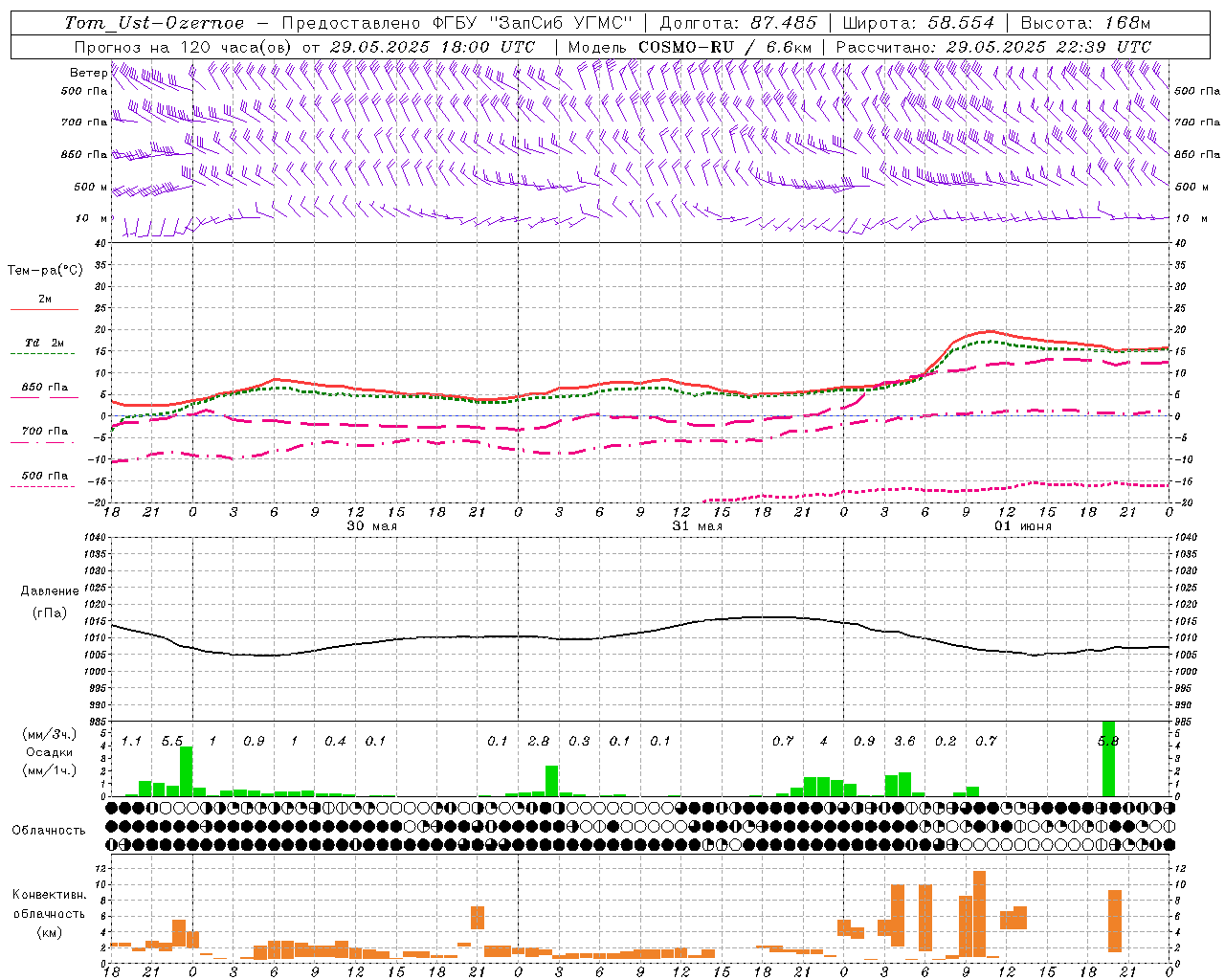
Task: Click the "Тем-ра(°C)" temperature panel label
Action: tap(45, 271)
